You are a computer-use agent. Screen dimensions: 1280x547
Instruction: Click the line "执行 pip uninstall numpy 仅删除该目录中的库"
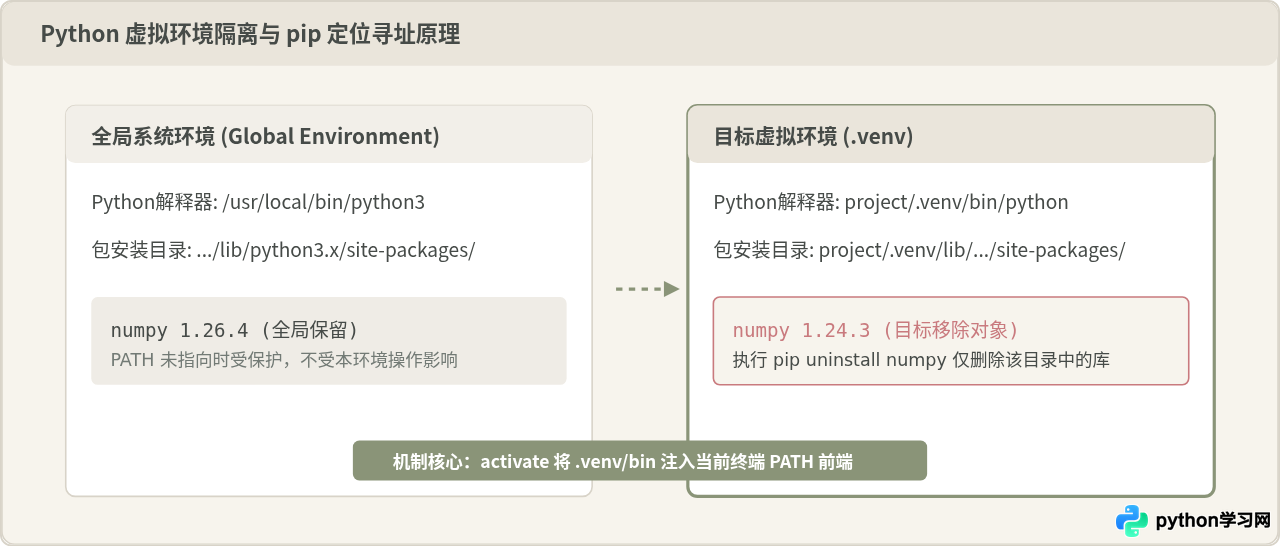point(921,360)
